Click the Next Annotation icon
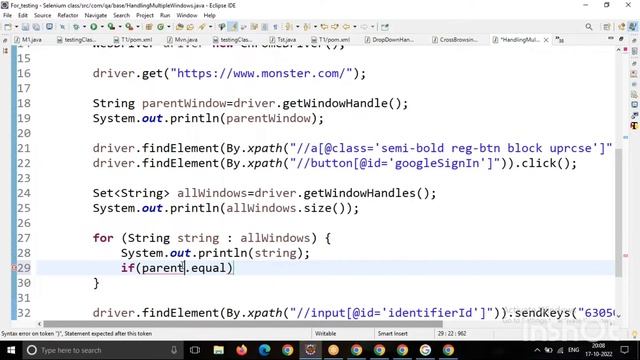This screenshot has height=360, width=640. pyautogui.click(x=289, y=27)
